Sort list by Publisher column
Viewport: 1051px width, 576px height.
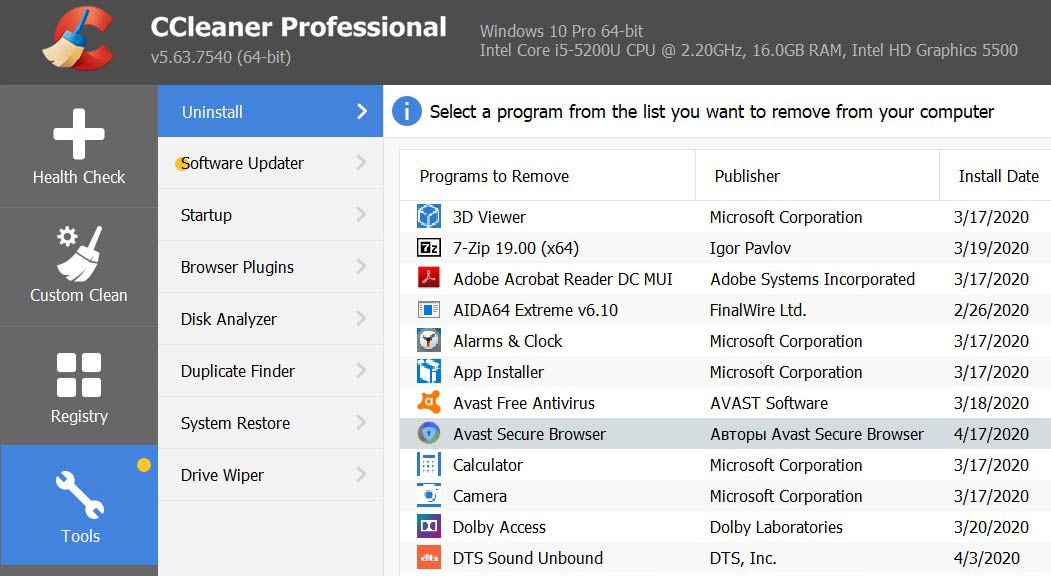817,176
